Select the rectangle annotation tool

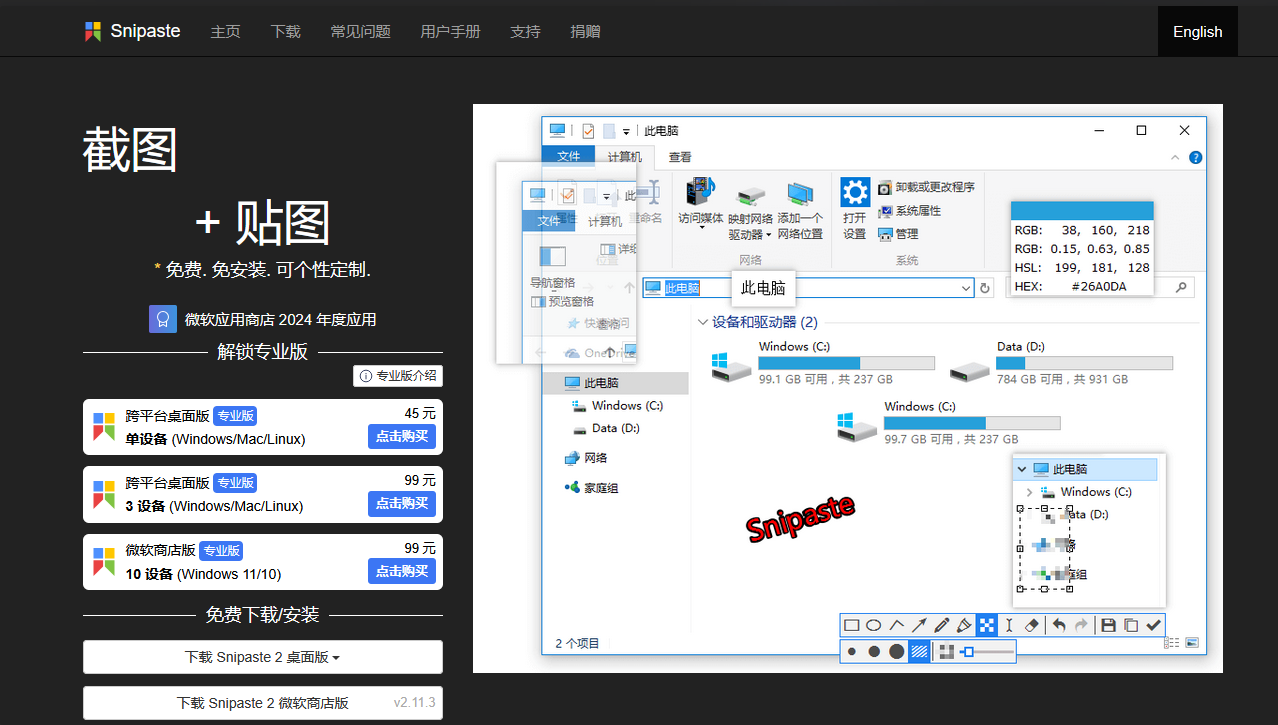tap(852, 625)
